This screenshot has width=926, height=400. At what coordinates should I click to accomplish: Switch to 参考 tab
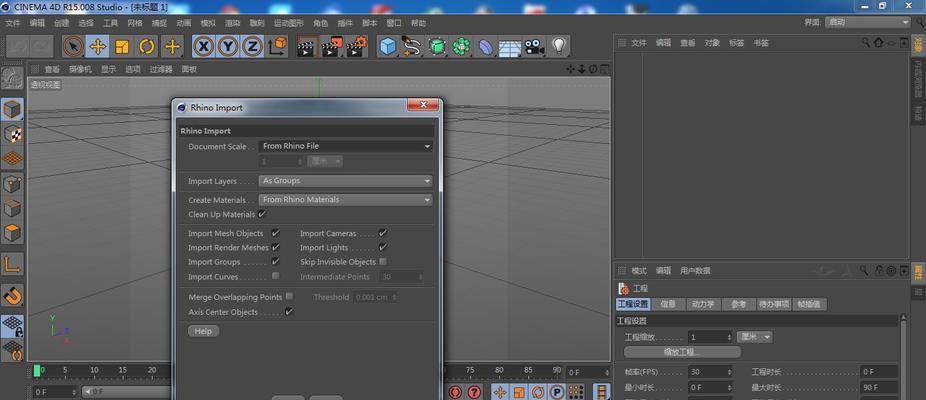click(738, 304)
